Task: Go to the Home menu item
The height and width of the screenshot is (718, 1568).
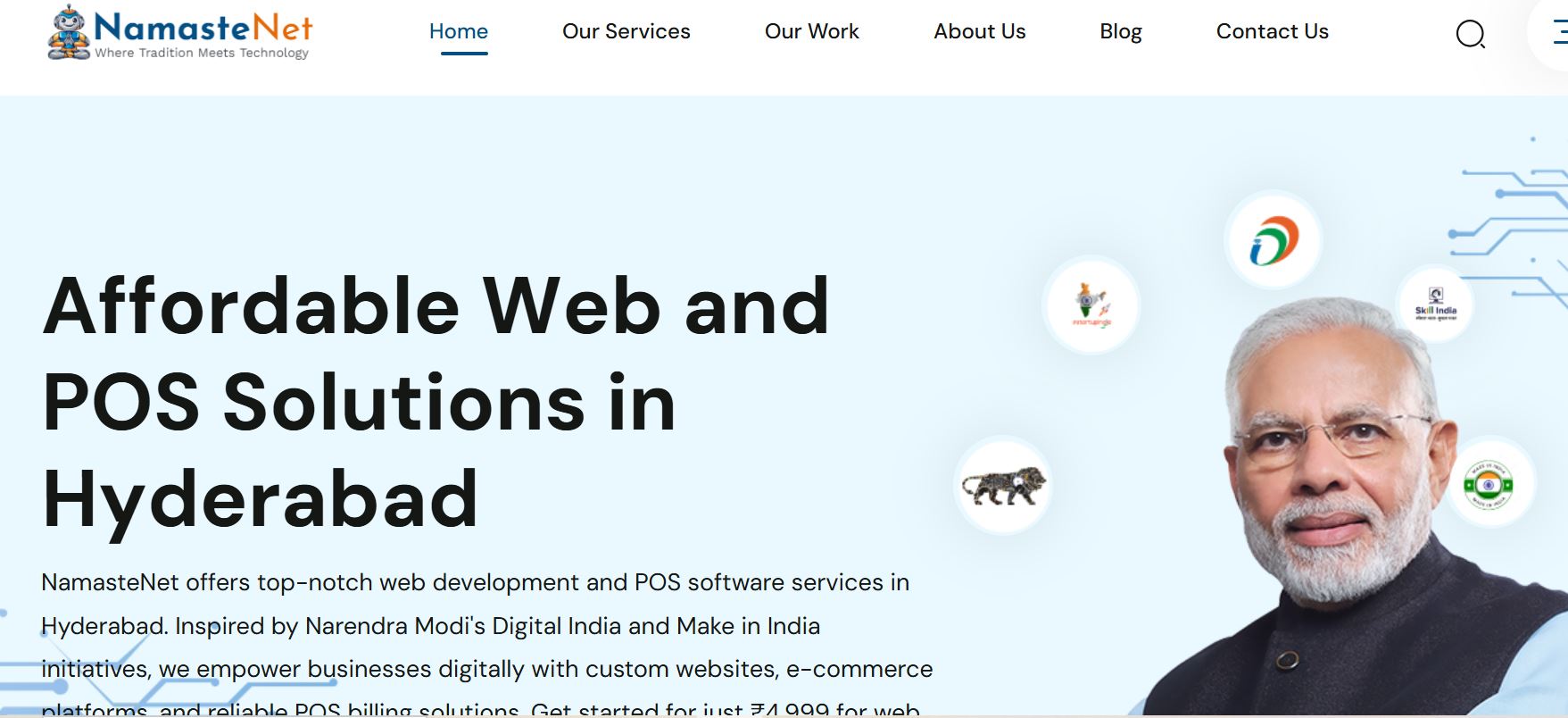Action: point(459,31)
